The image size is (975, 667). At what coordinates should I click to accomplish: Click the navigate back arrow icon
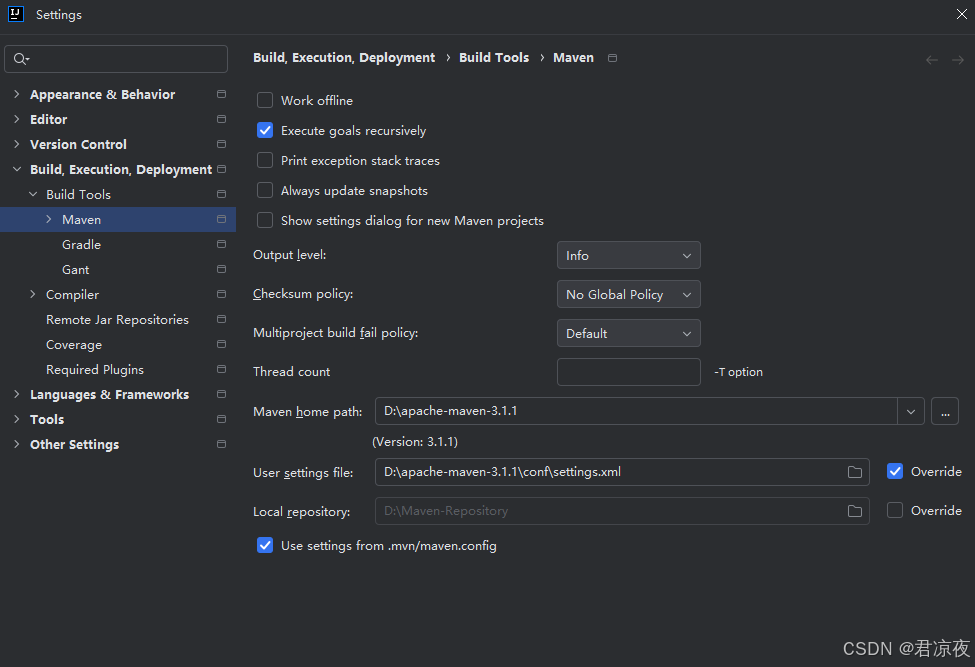pyautogui.click(x=932, y=60)
